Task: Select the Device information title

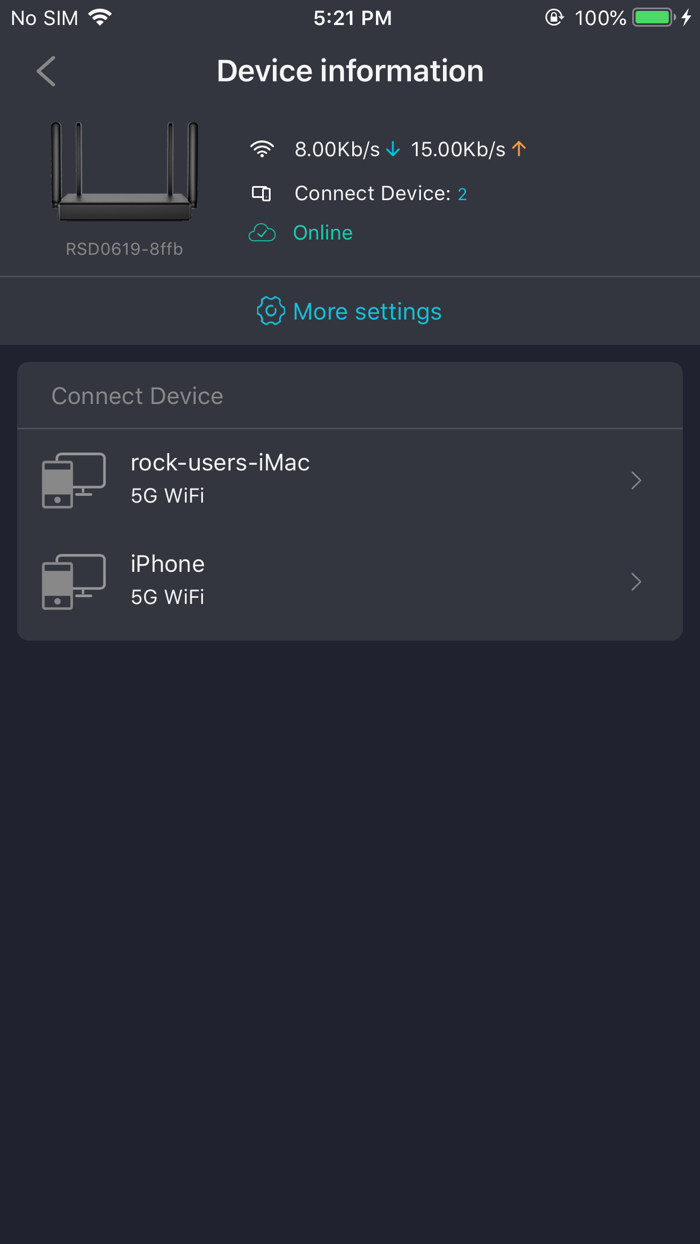Action: (350, 71)
